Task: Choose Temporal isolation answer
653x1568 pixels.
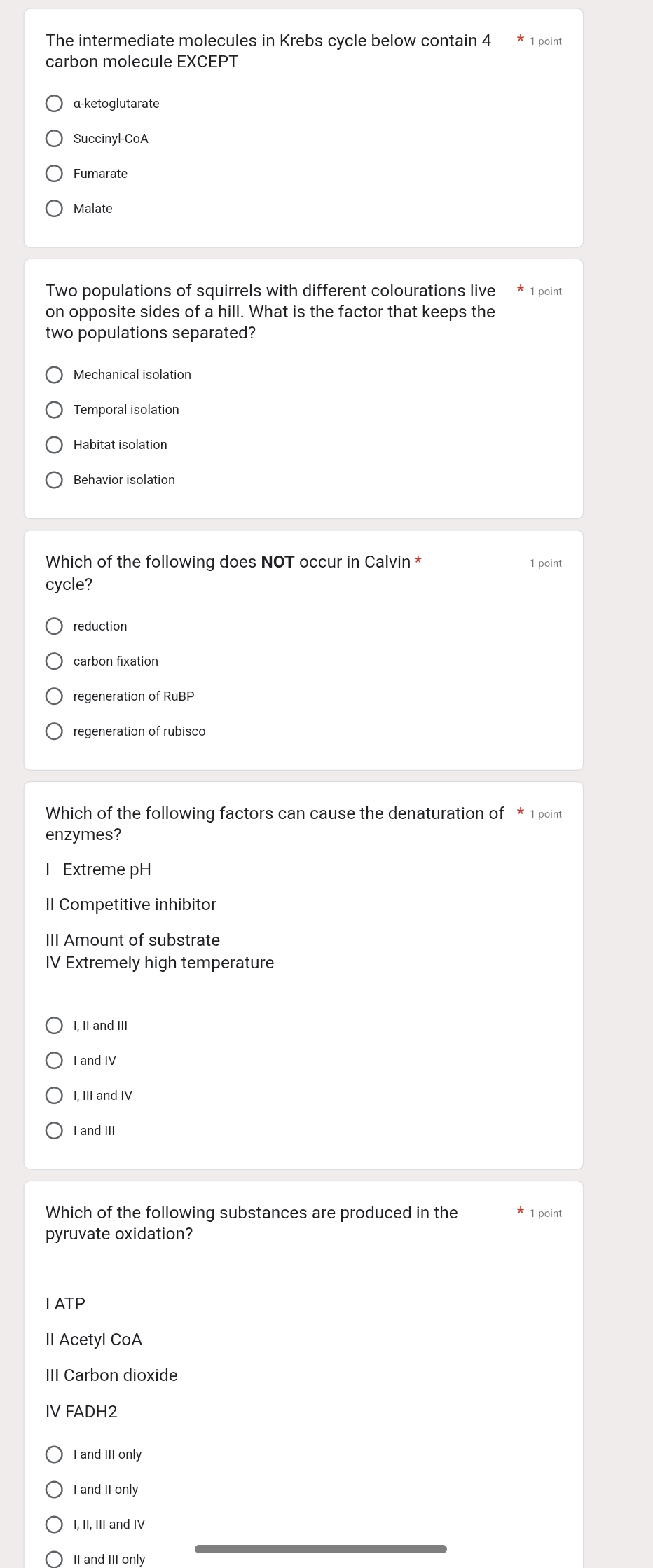Action: [x=54, y=410]
